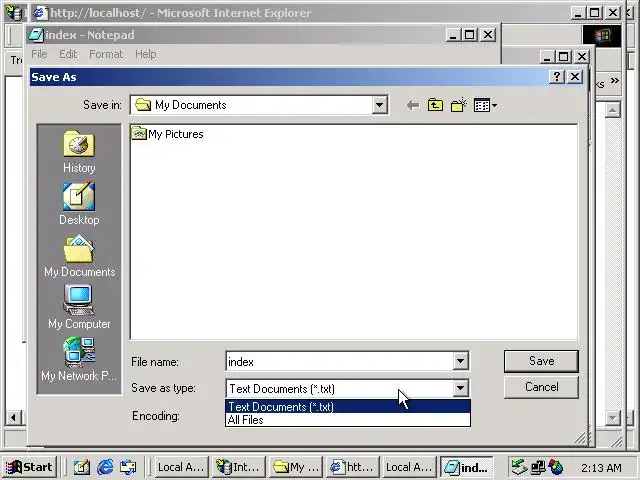Image resolution: width=640 pixels, height=480 pixels.
Task: Click the Start button
Action: [29, 467]
